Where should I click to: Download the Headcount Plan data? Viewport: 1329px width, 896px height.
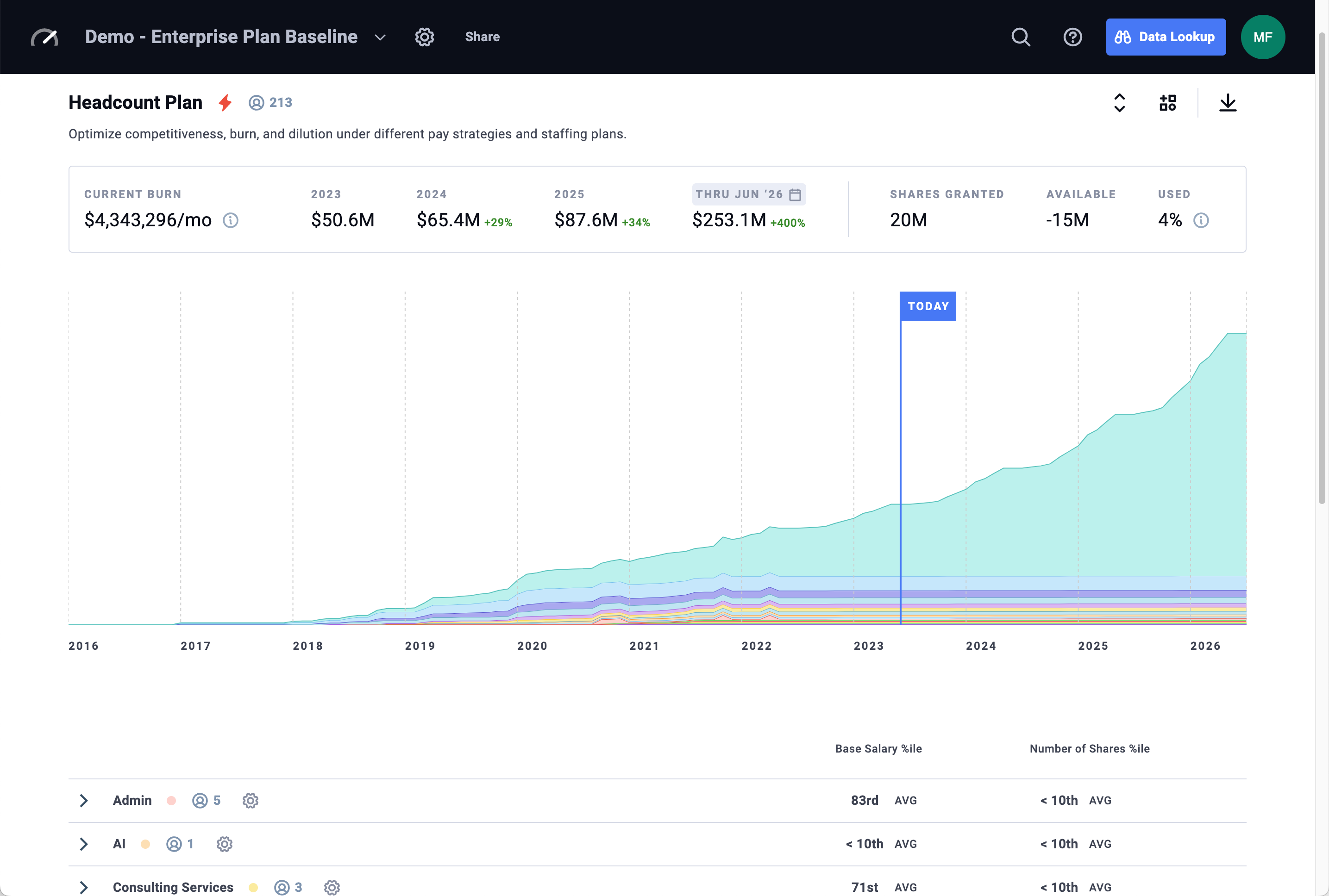[1229, 103]
